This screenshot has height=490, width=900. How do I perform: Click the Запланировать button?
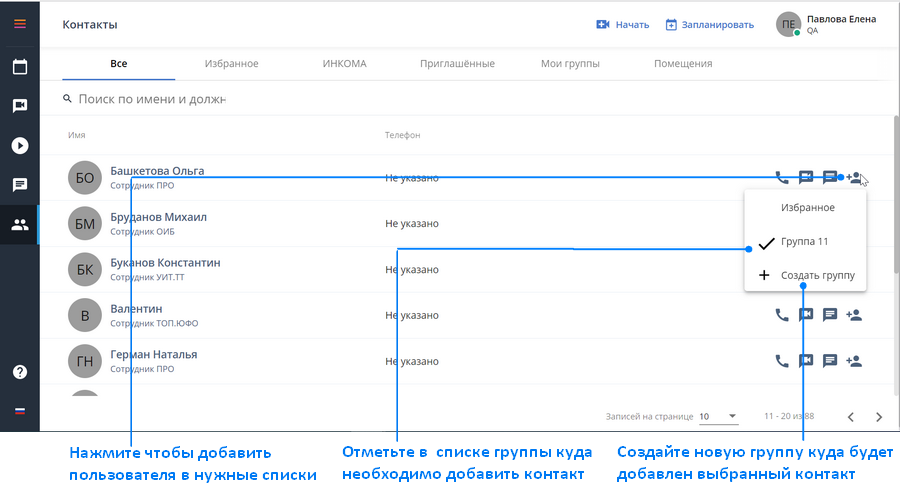(710, 25)
